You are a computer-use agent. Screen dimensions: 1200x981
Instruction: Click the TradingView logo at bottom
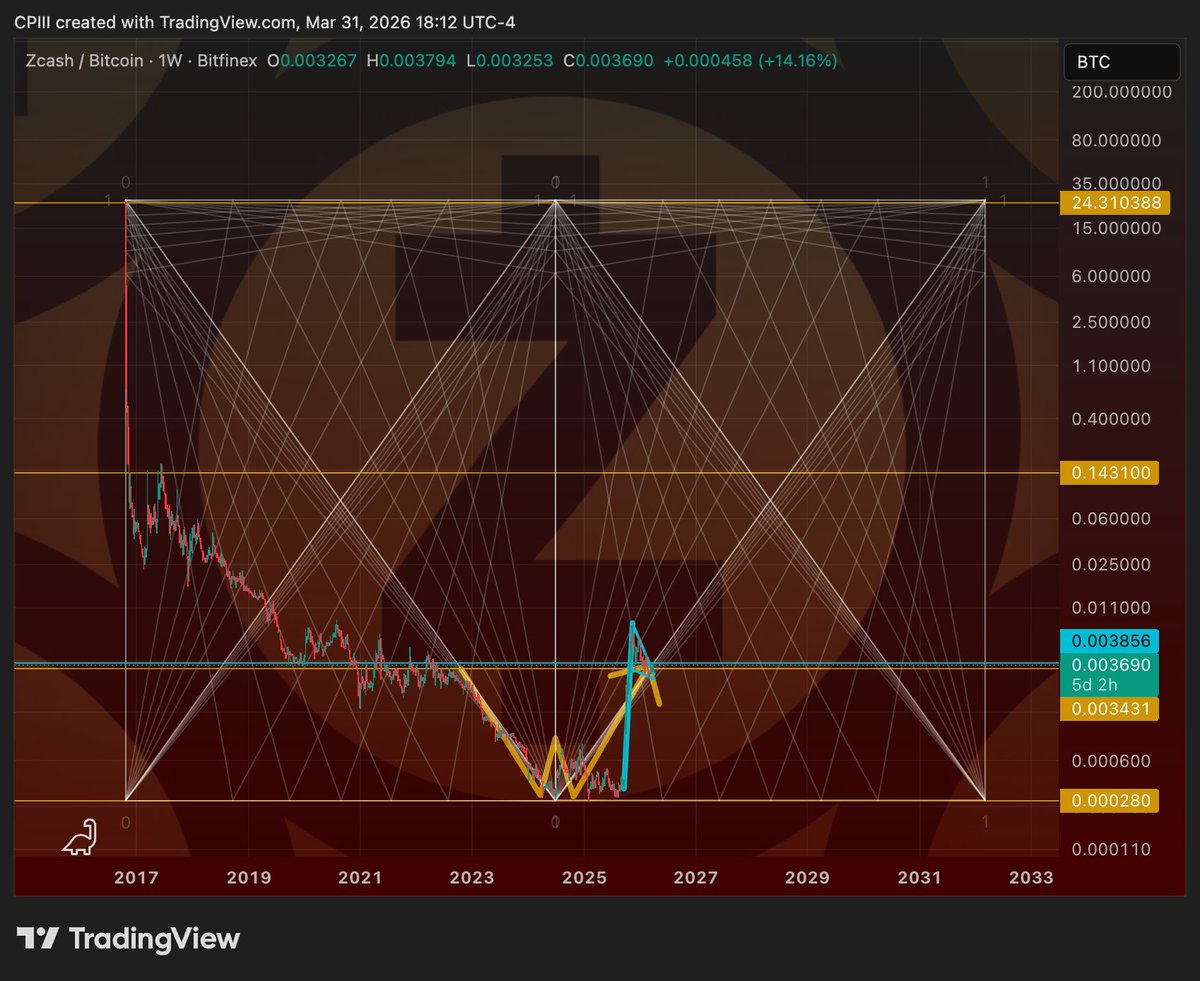point(128,939)
